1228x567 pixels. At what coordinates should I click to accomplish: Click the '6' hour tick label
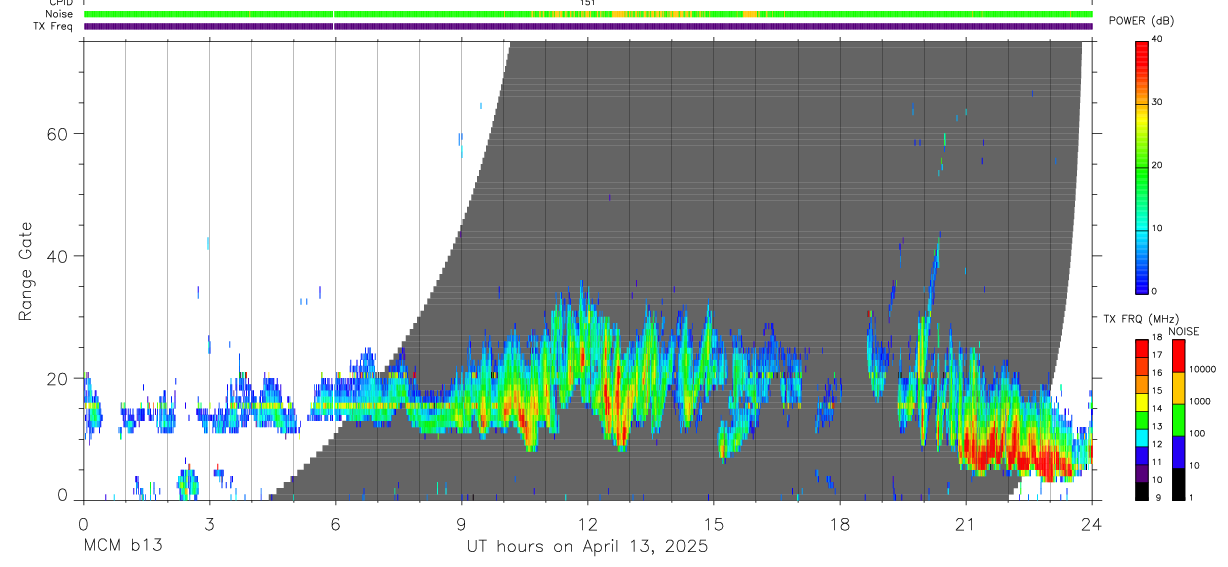click(x=335, y=524)
